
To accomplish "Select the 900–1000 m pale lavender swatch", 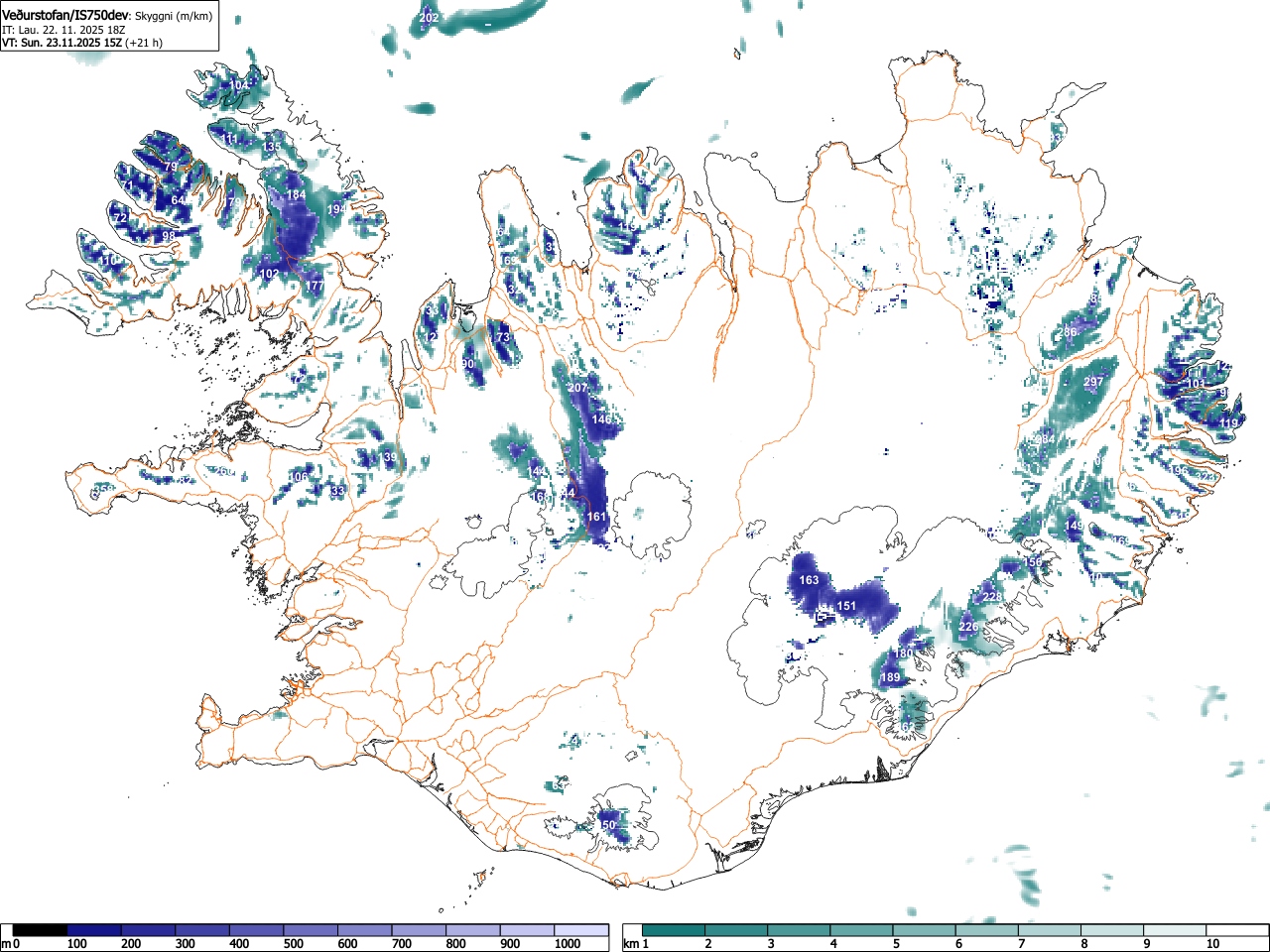I will (528, 930).
